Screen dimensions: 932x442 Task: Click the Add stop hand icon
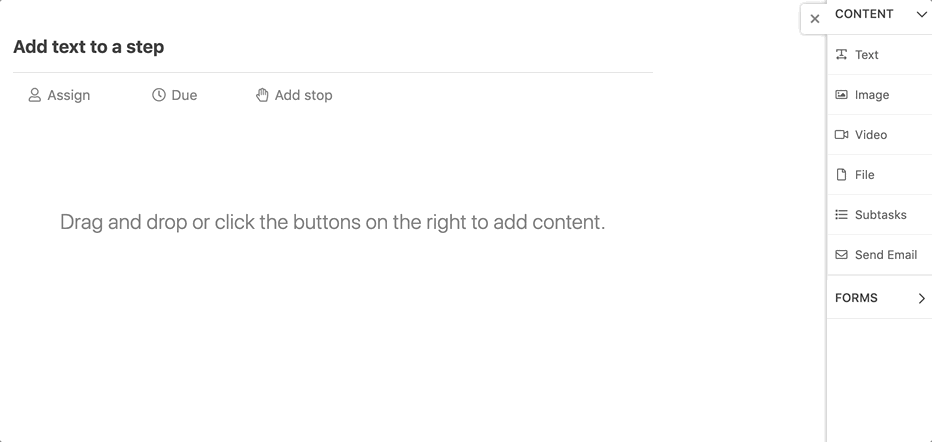click(262, 95)
